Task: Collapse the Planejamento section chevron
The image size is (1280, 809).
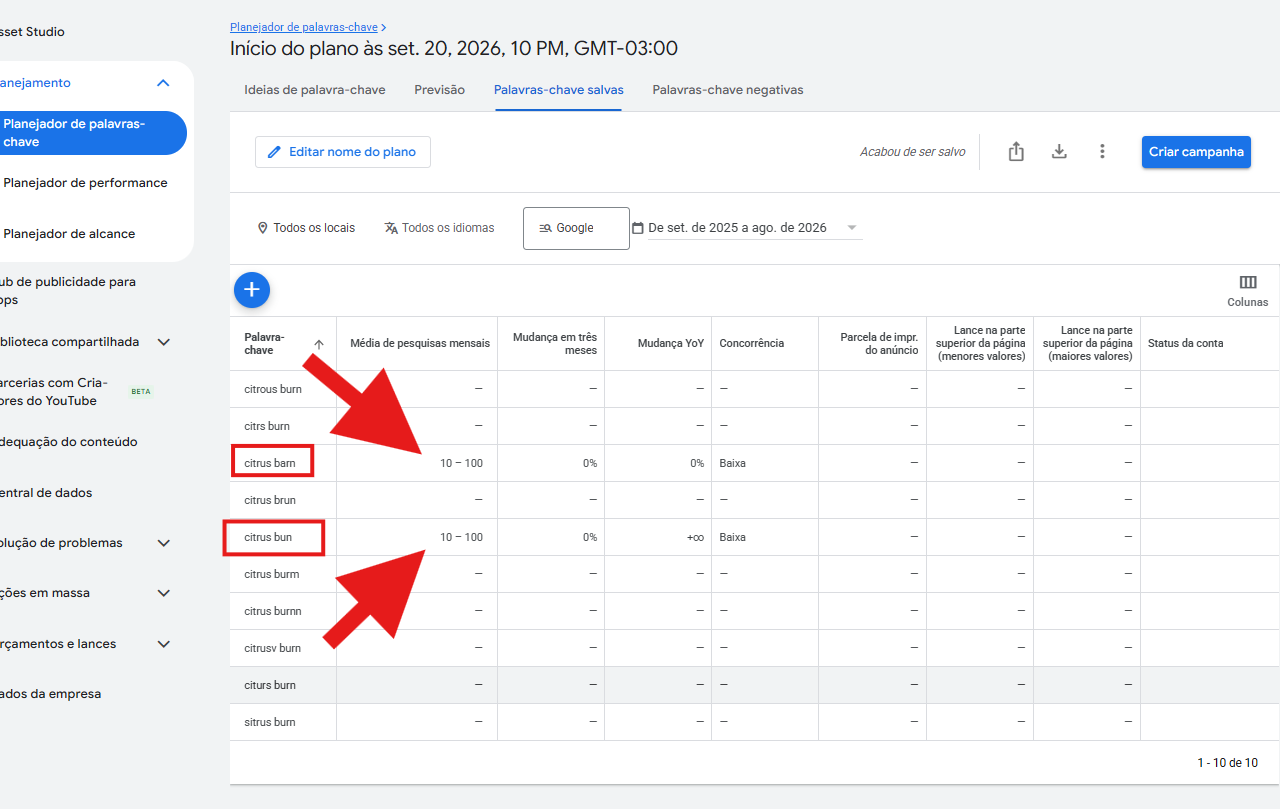Action: 164,83
